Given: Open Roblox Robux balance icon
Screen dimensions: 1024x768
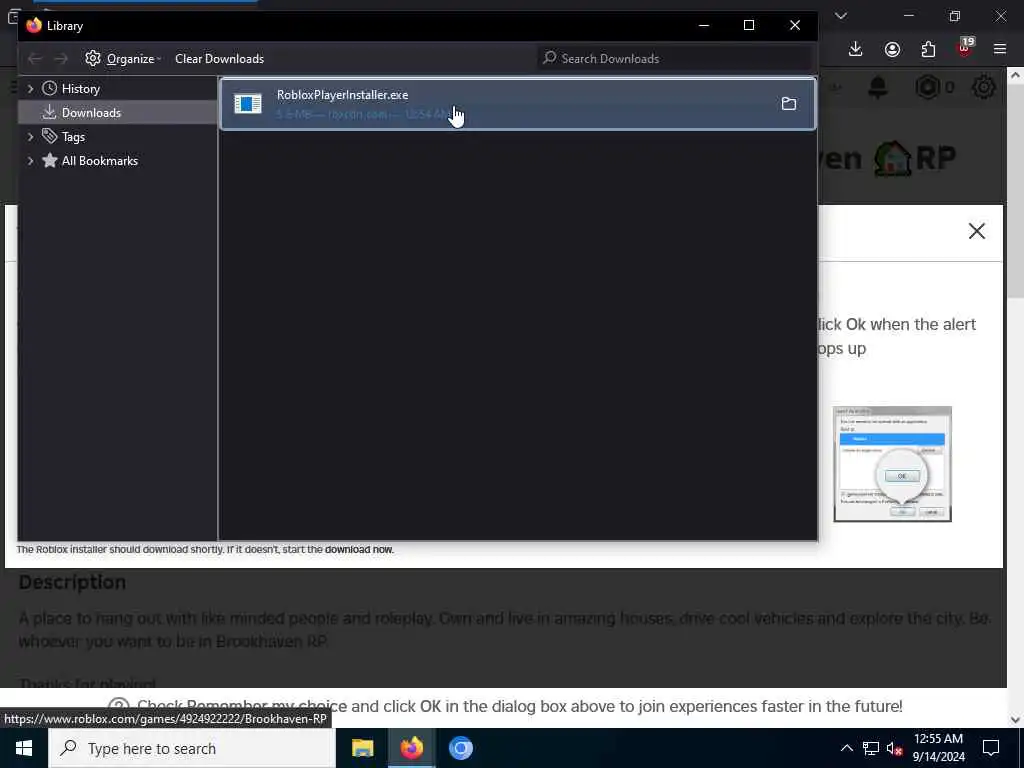Looking at the screenshot, I should pos(927,87).
